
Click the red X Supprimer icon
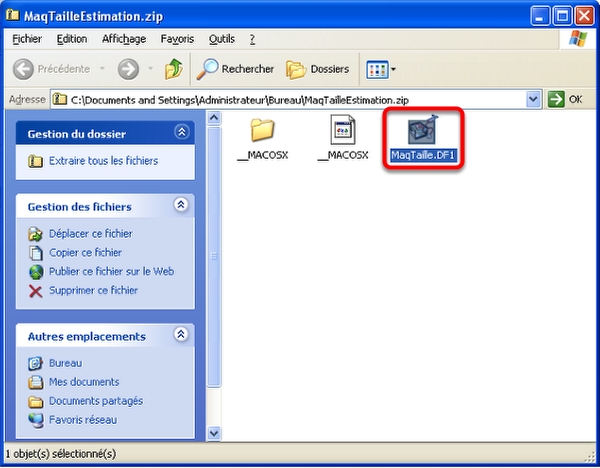pyautogui.click(x=36, y=291)
